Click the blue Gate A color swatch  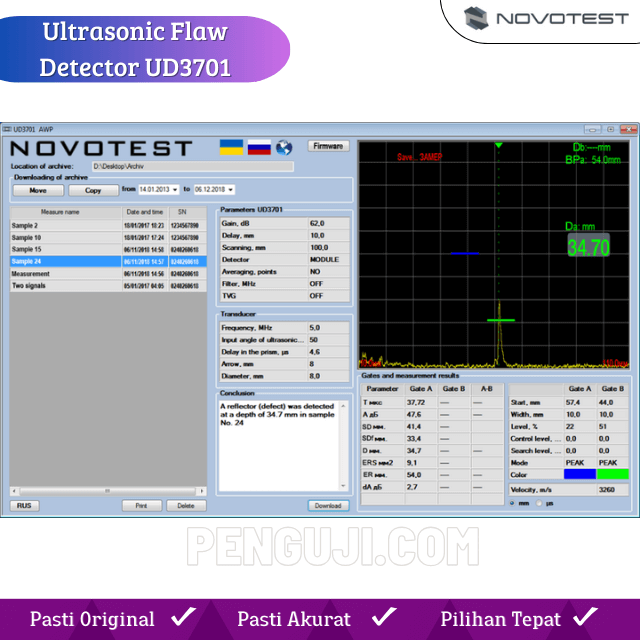tap(579, 475)
